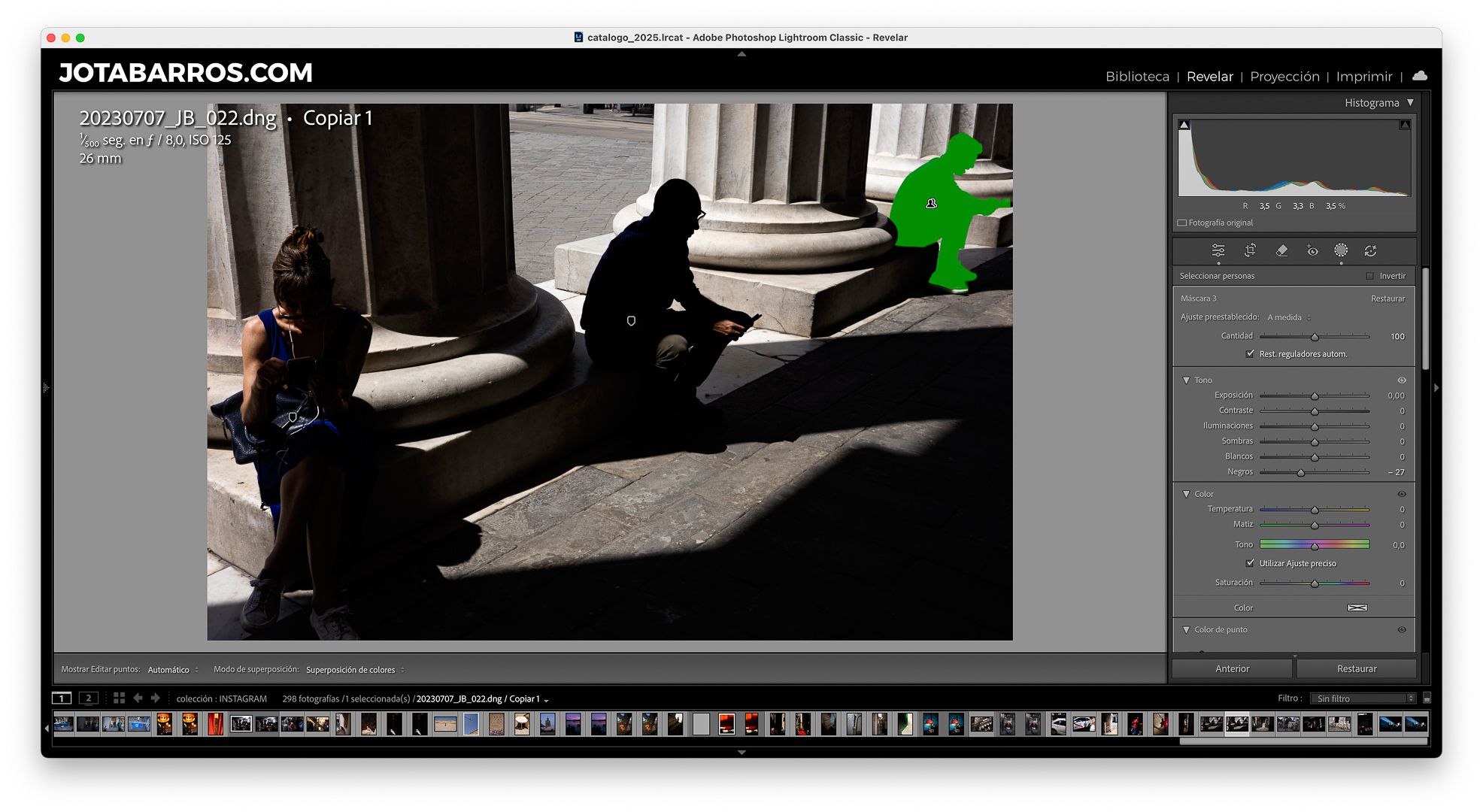Select the Crop overlay tool

click(1250, 250)
